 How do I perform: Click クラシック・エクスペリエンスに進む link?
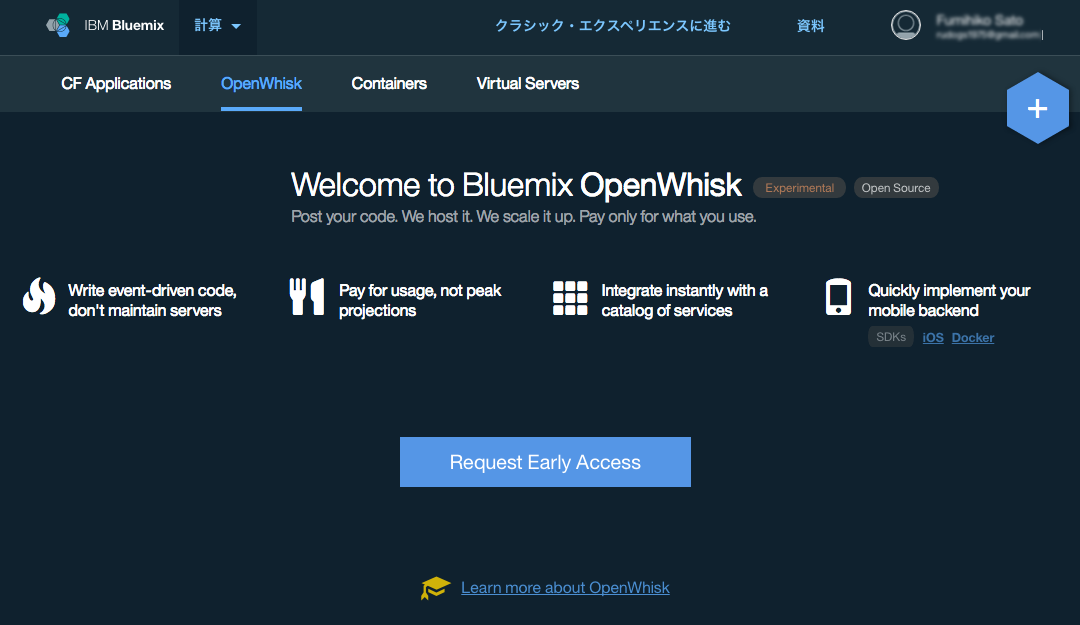(x=613, y=25)
